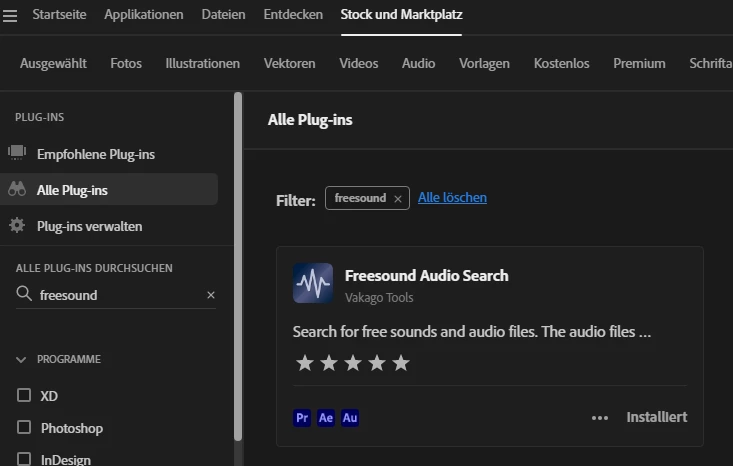Screen dimensions: 733x466
Task: Click the PLUG-INS section header
Action: tap(39, 117)
